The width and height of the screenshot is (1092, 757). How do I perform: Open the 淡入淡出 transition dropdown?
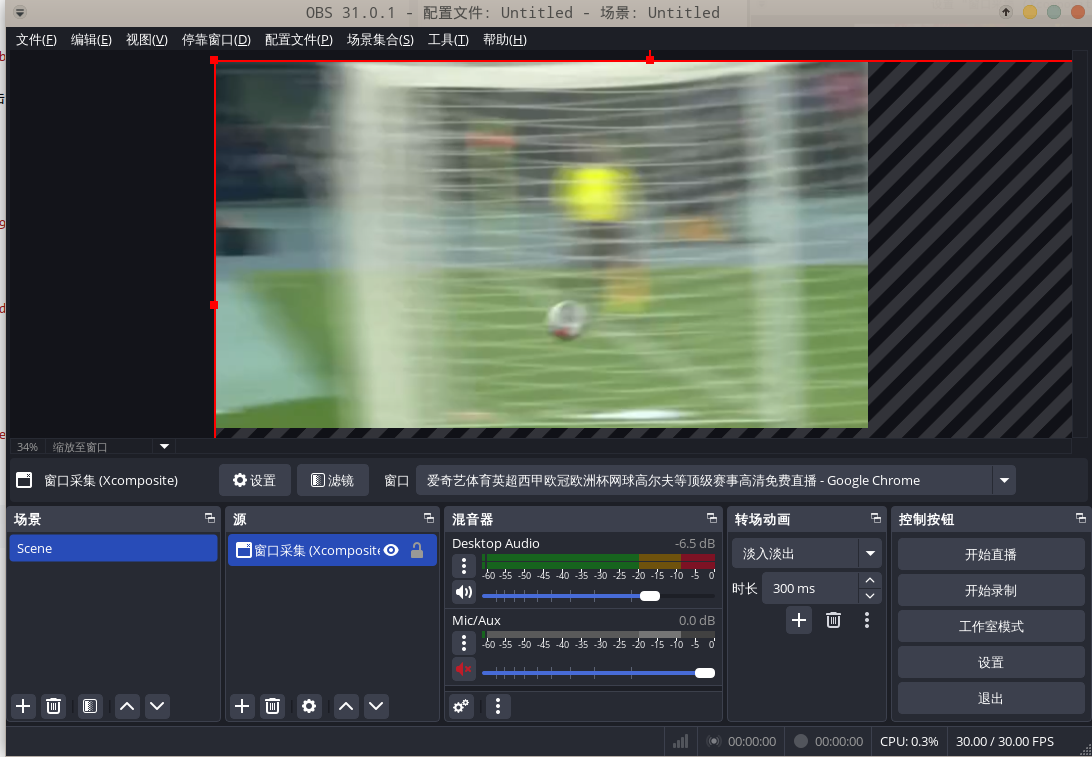coord(870,553)
